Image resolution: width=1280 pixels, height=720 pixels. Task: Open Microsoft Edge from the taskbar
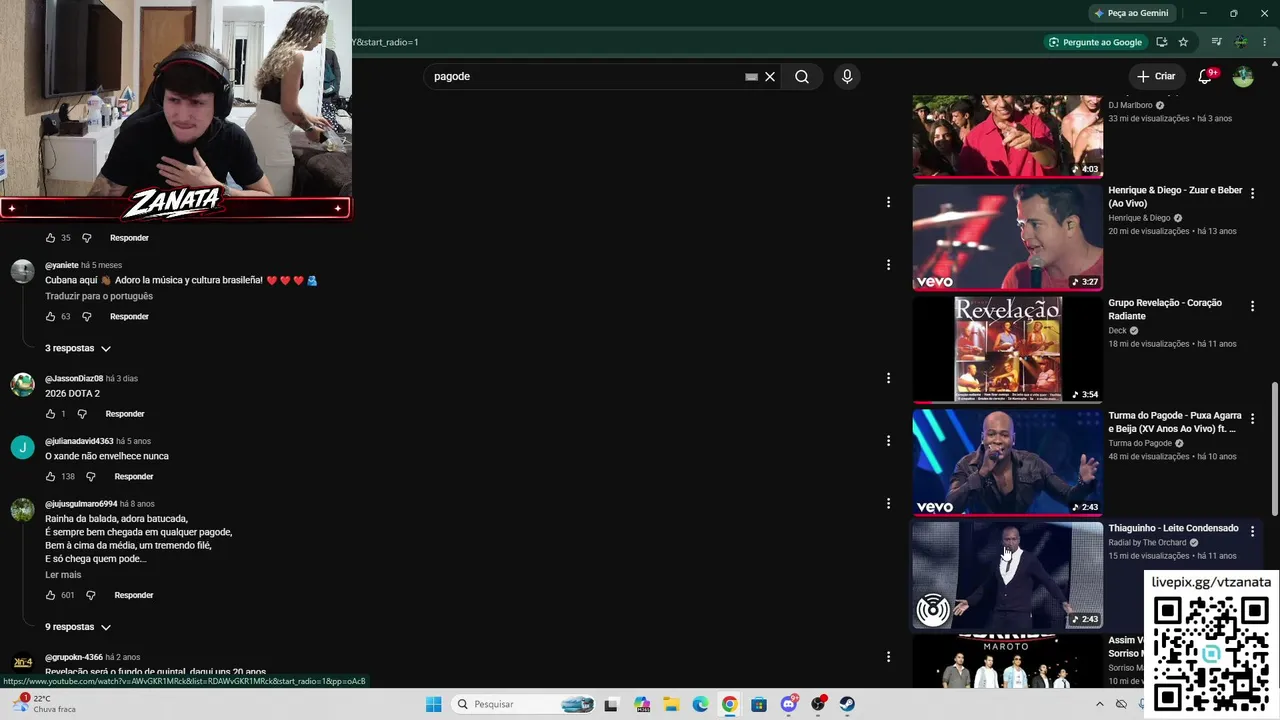click(700, 704)
